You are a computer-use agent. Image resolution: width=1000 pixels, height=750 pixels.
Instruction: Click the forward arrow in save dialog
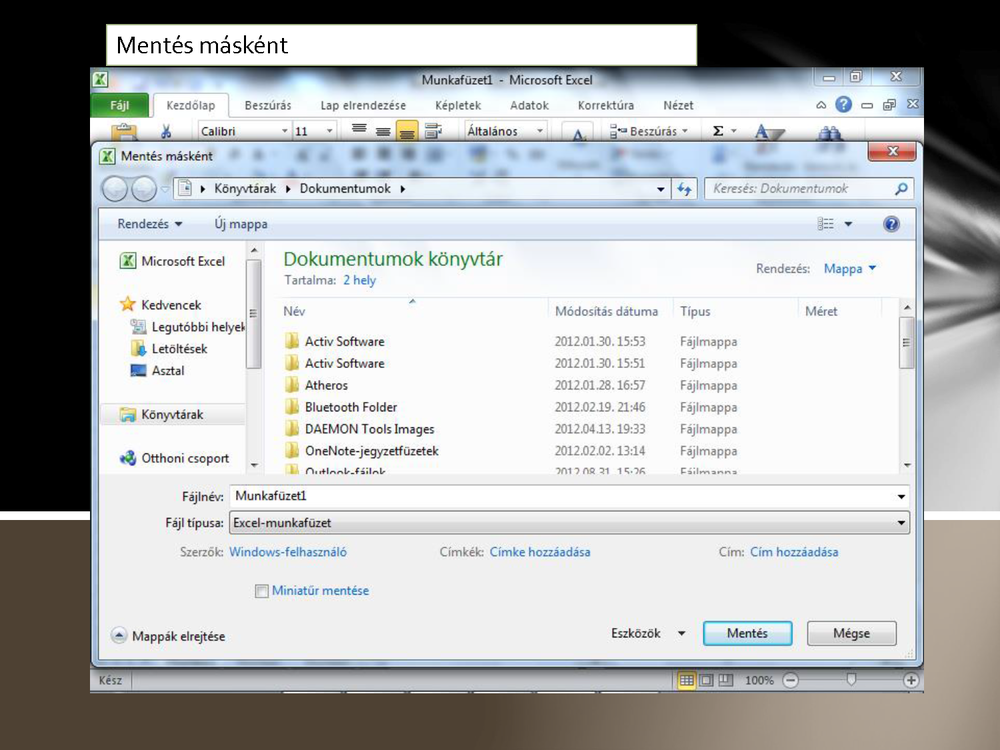click(143, 189)
